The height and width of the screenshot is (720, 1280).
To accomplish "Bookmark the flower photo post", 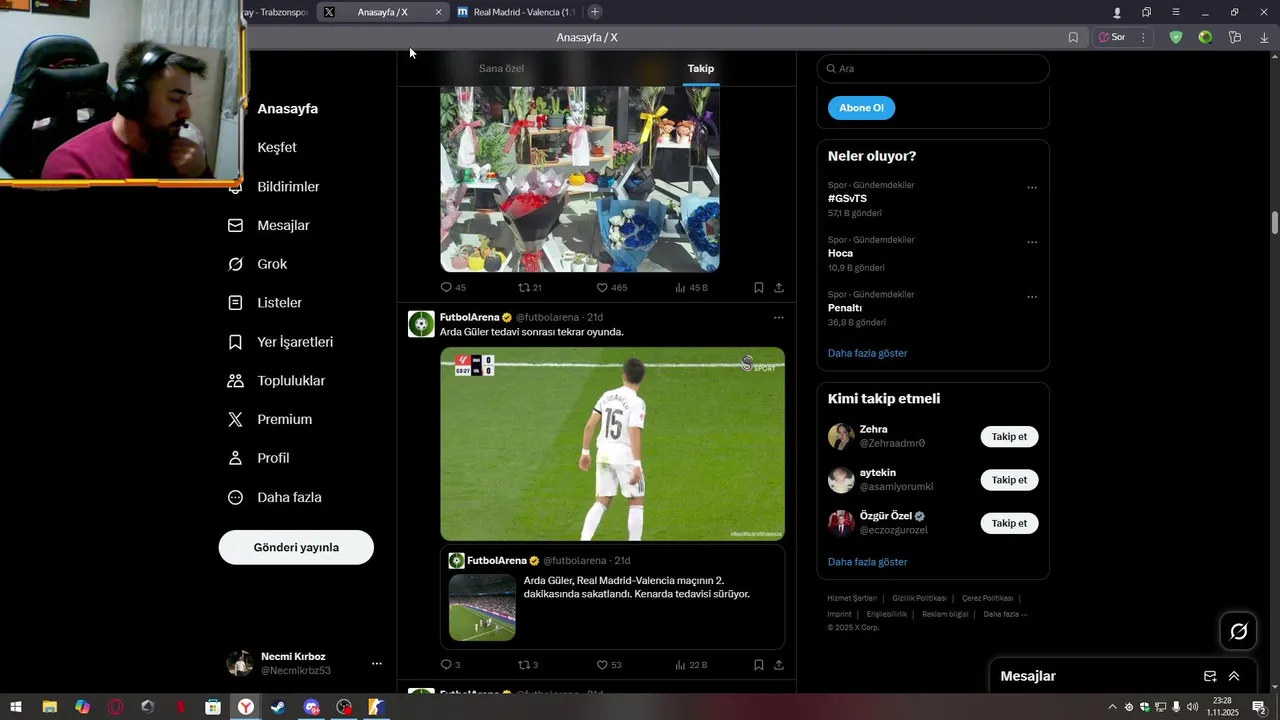I will [x=759, y=287].
